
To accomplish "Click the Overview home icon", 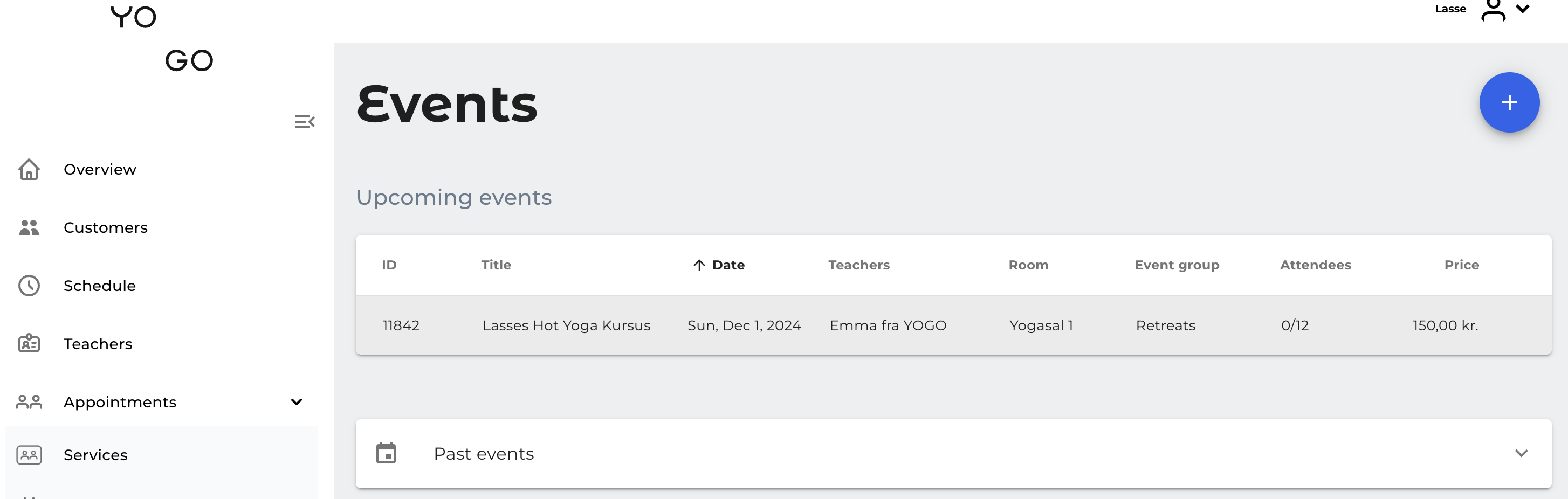I will (x=29, y=169).
